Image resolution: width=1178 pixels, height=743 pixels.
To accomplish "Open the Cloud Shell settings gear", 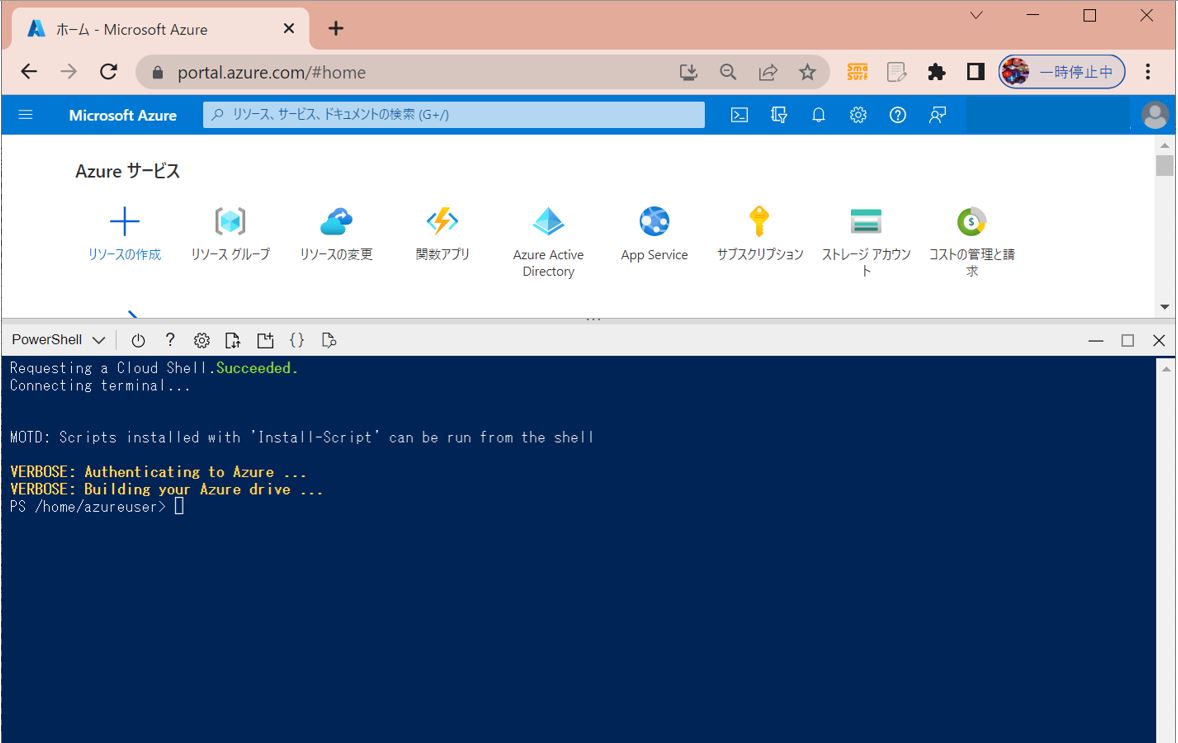I will pos(201,341).
